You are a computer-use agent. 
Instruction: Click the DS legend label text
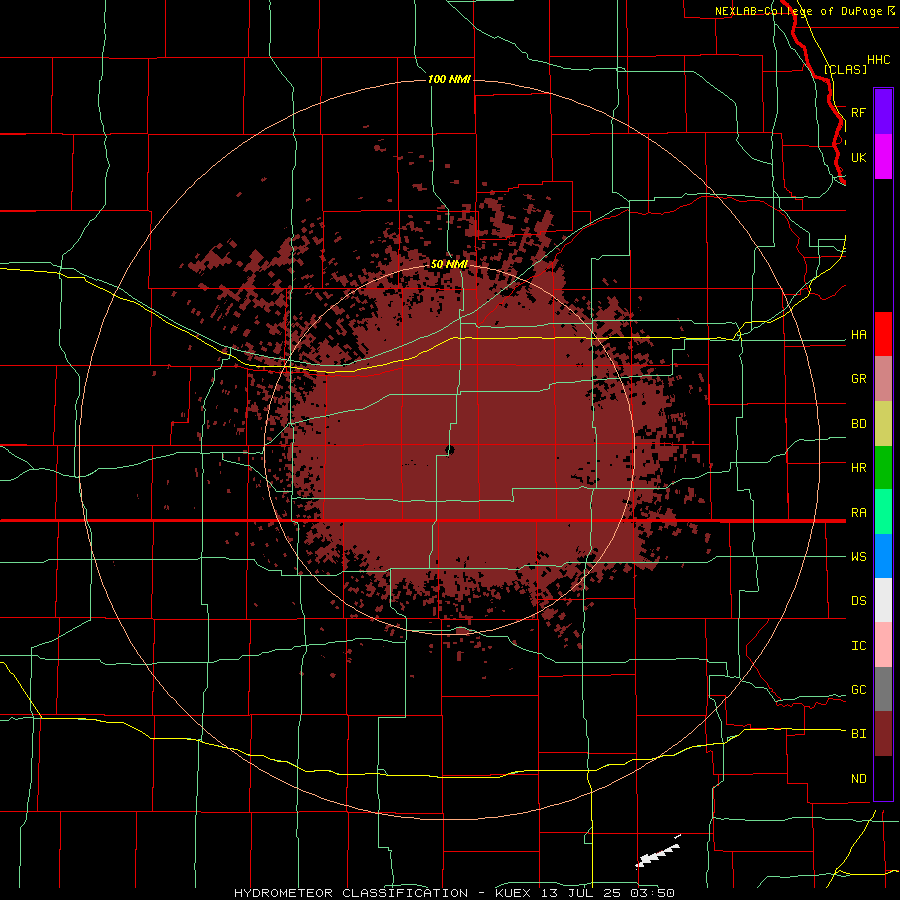pyautogui.click(x=858, y=601)
